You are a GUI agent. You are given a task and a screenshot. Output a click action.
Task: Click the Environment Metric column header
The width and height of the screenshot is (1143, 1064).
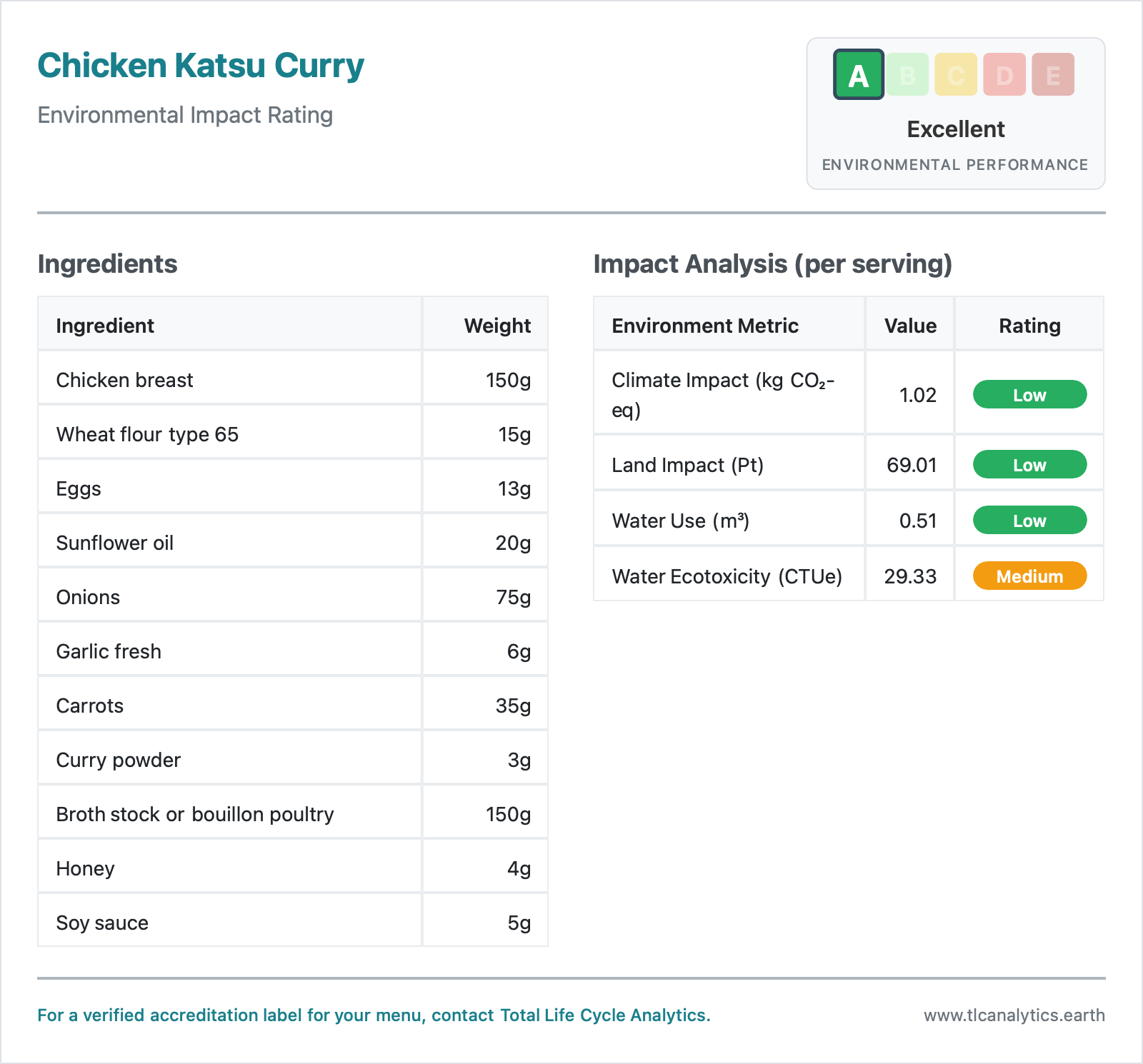tap(705, 326)
